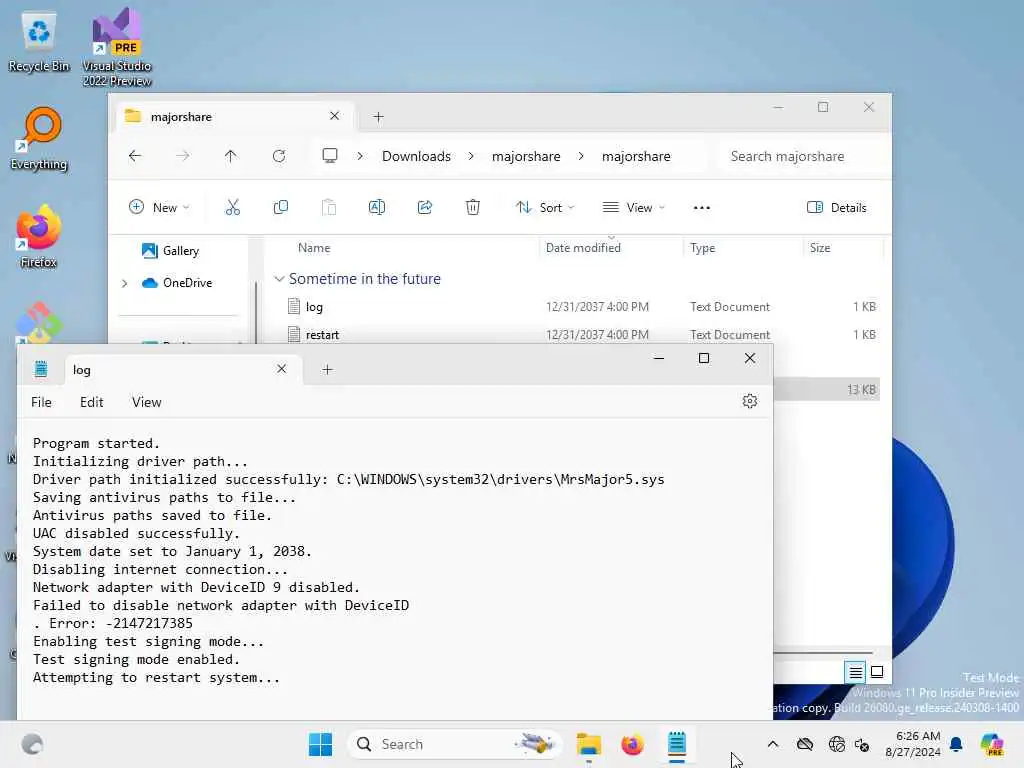Sort by Date modified column header
1024x768 pixels.
[583, 248]
